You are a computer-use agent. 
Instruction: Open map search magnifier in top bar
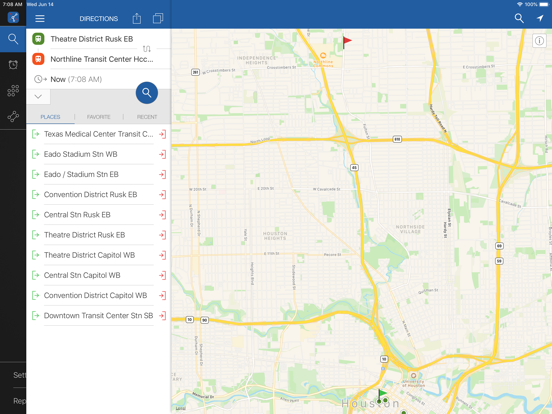[519, 18]
